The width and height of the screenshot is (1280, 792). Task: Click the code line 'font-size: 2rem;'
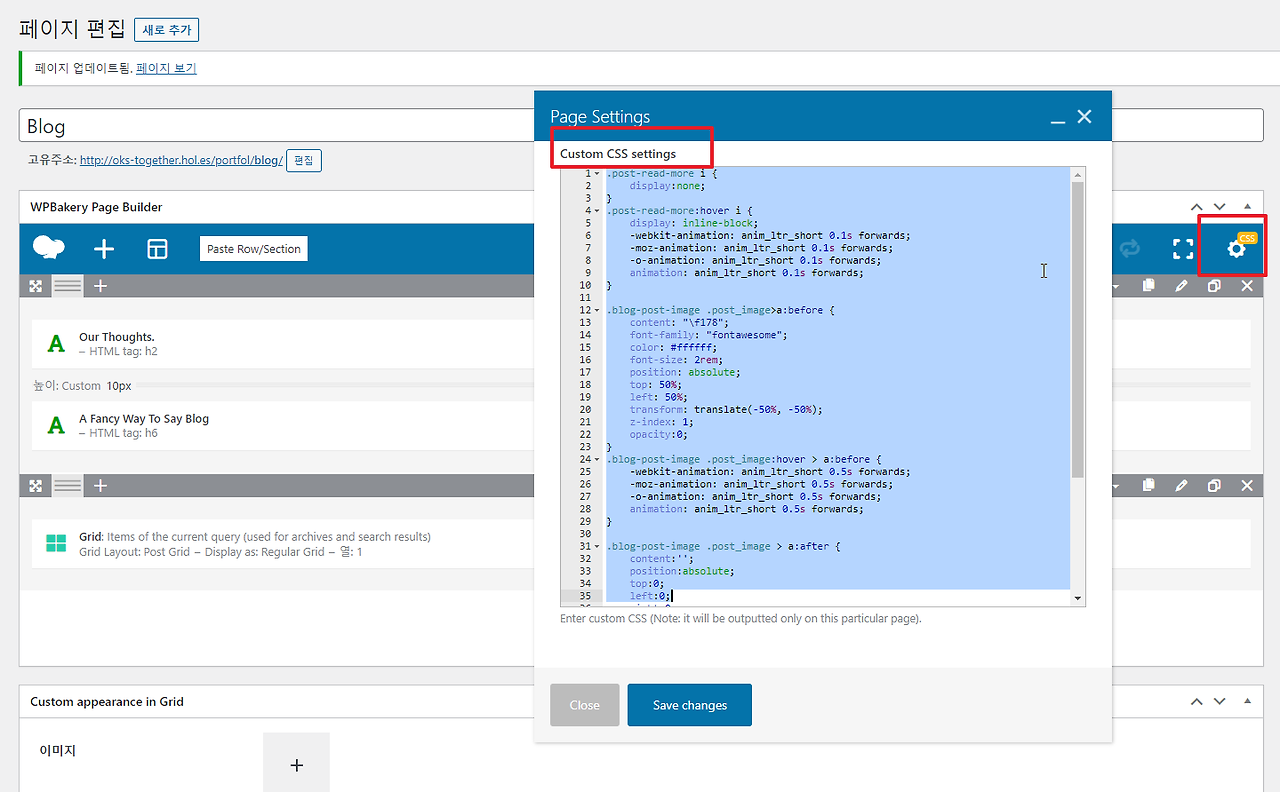pyautogui.click(x=676, y=360)
